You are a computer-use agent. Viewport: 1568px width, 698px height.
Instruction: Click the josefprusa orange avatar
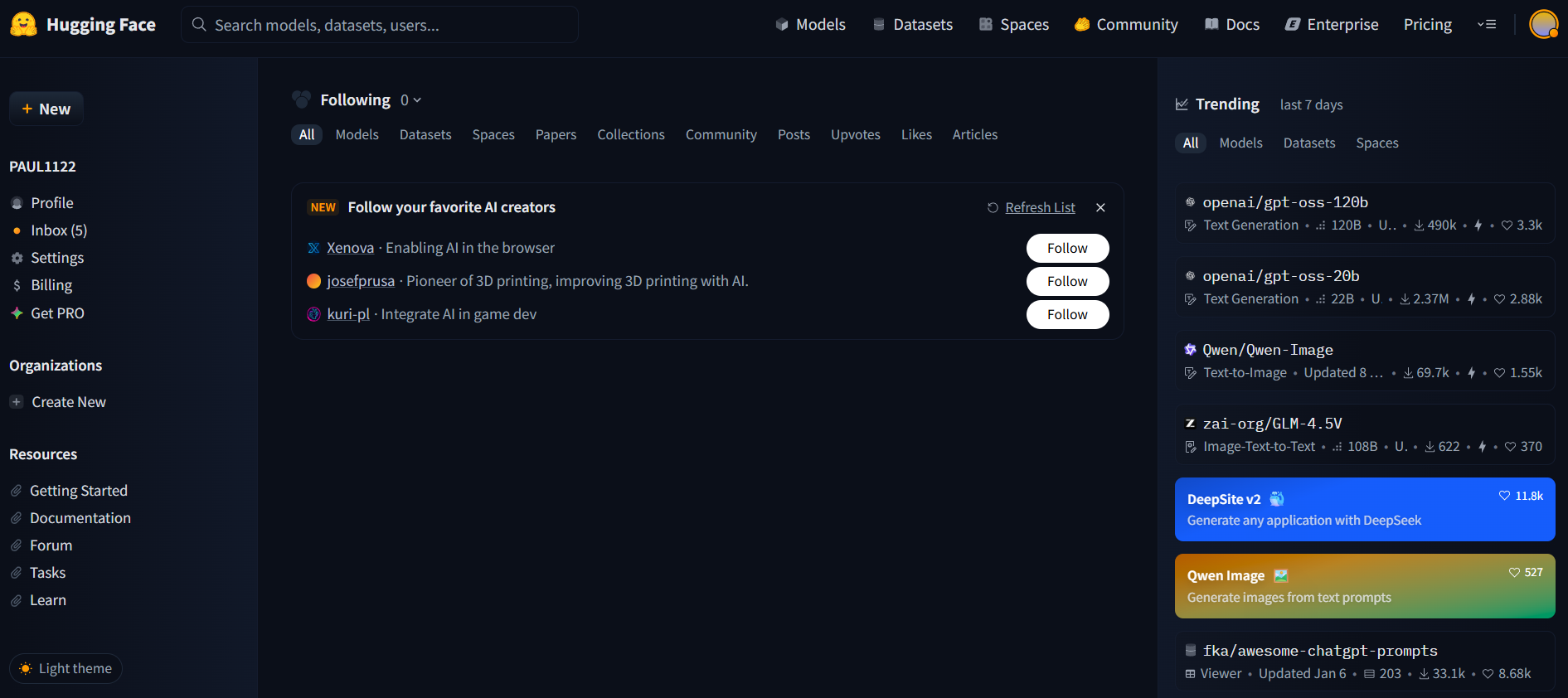click(313, 281)
